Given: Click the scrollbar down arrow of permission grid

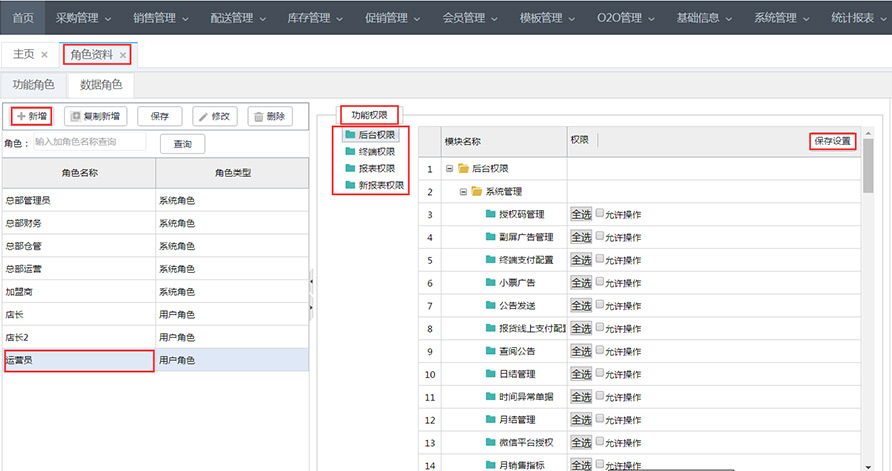Looking at the screenshot, I should click(x=868, y=466).
